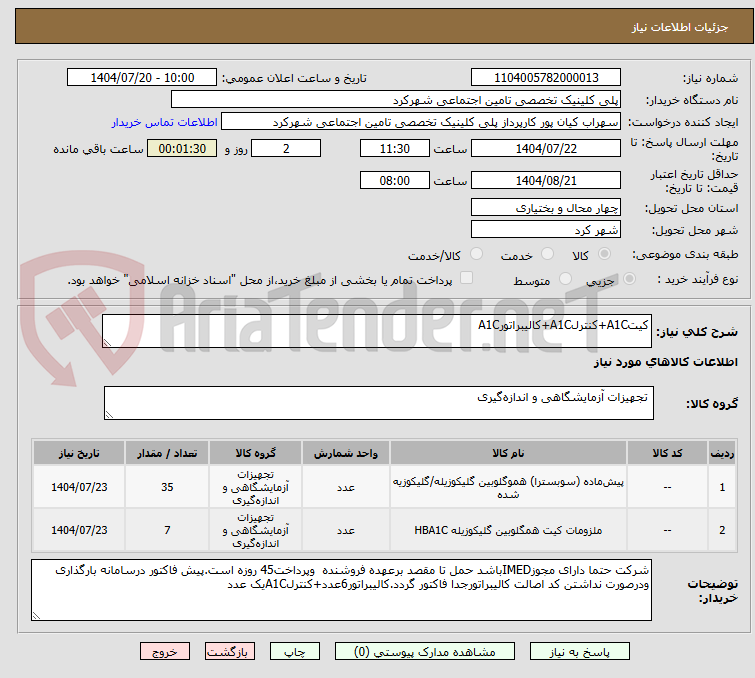Click row number 1 cell
This screenshot has height=678, width=755.
[722, 487]
